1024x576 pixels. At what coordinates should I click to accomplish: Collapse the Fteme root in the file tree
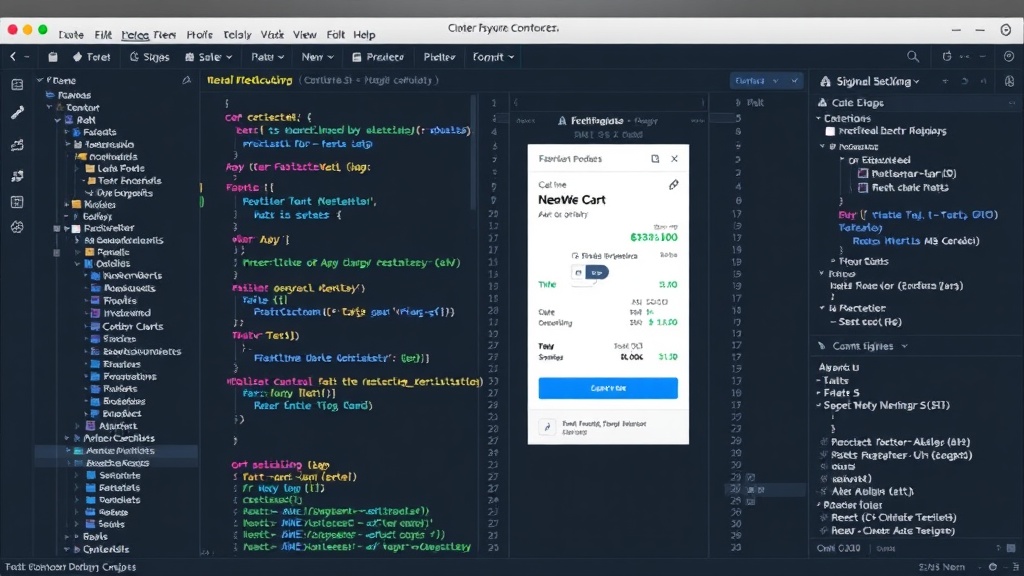tap(40, 80)
